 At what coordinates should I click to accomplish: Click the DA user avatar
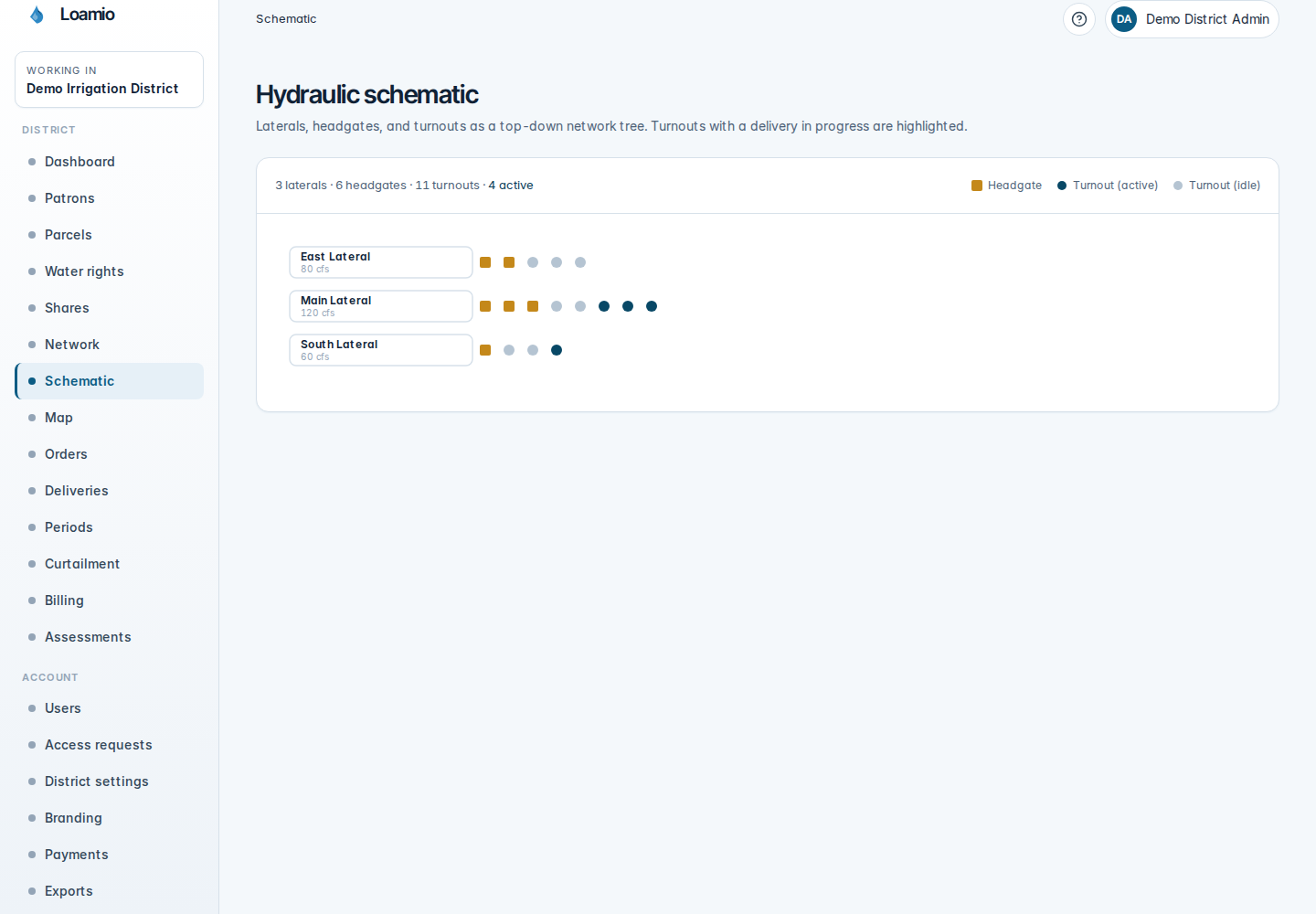[1124, 19]
